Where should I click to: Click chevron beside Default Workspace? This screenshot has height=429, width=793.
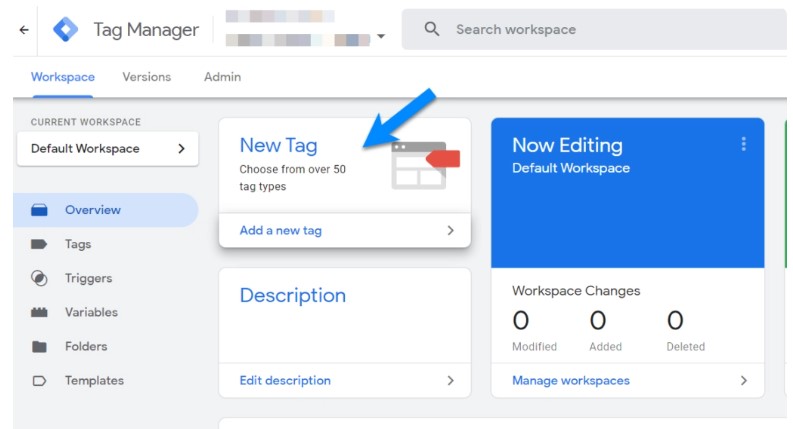182,149
